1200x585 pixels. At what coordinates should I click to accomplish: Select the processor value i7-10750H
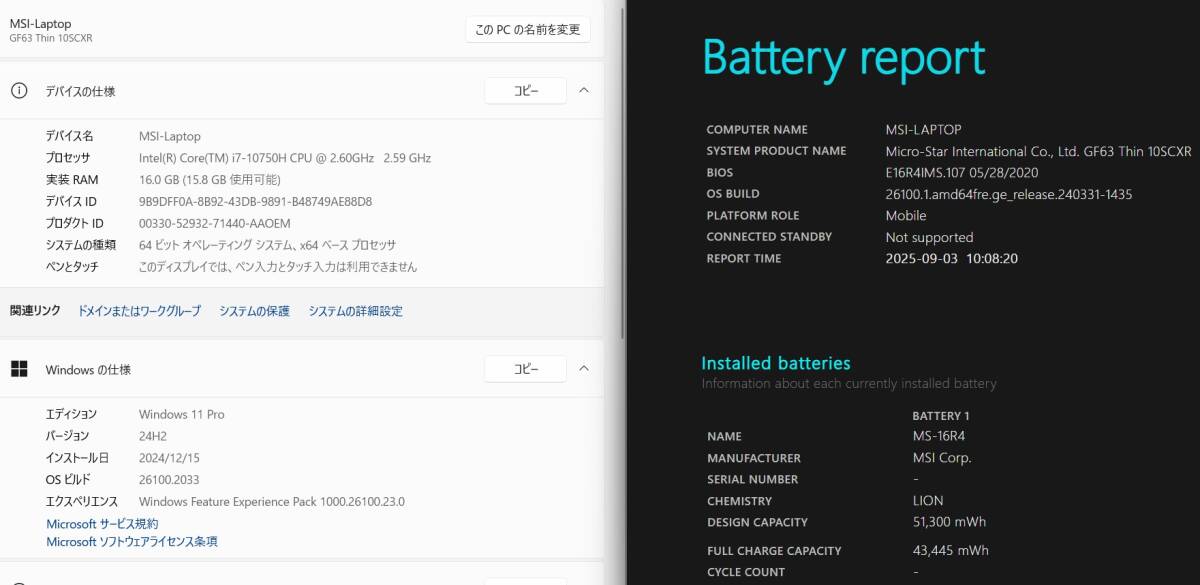point(285,158)
